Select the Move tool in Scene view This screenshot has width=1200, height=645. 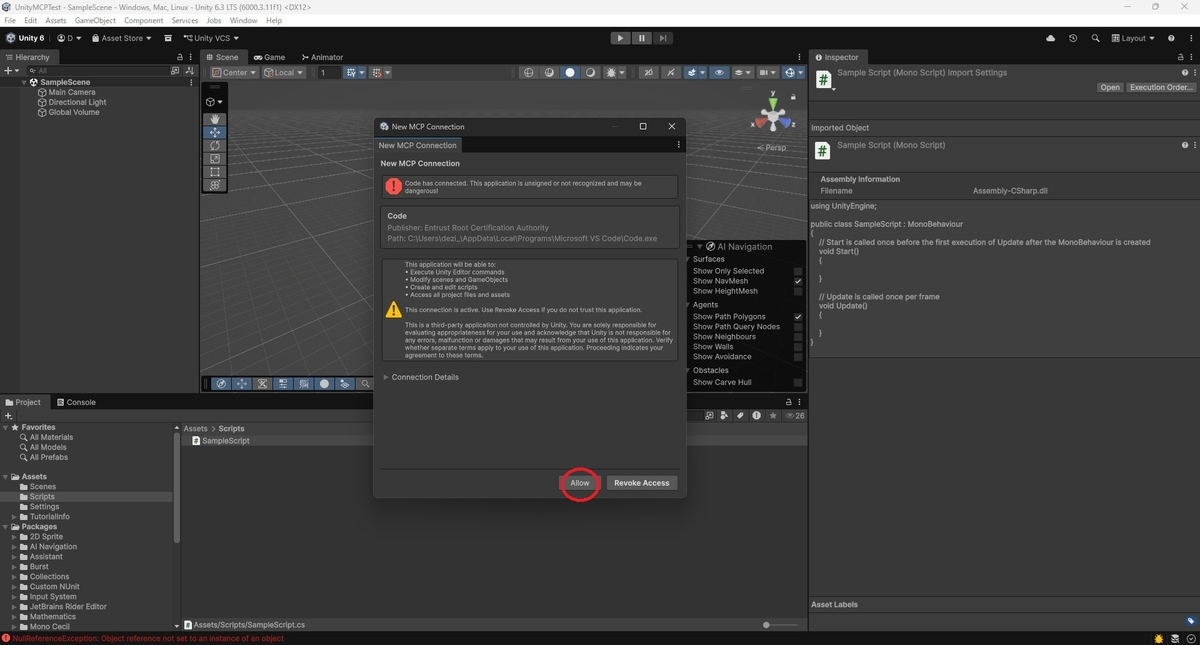(215, 132)
